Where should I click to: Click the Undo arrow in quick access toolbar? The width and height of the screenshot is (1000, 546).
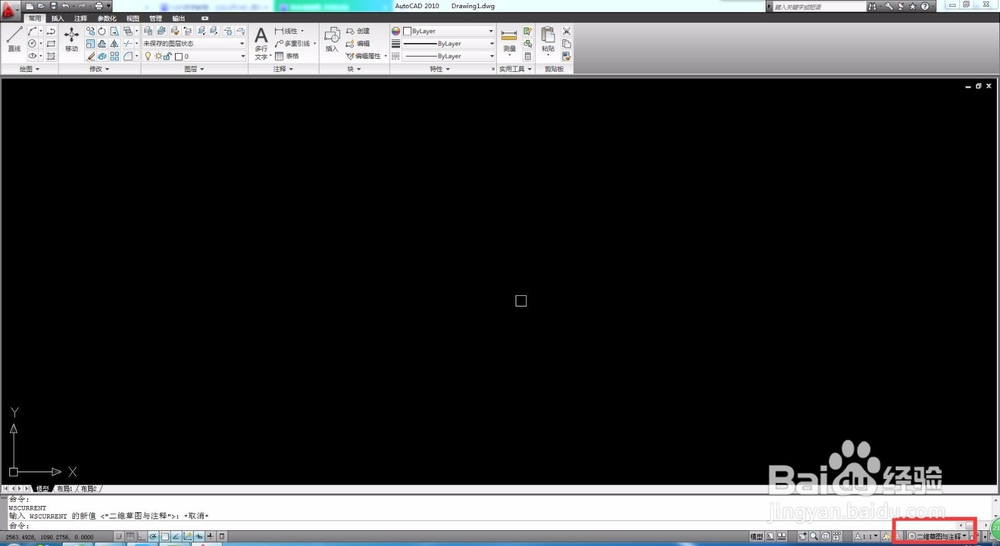point(65,6)
